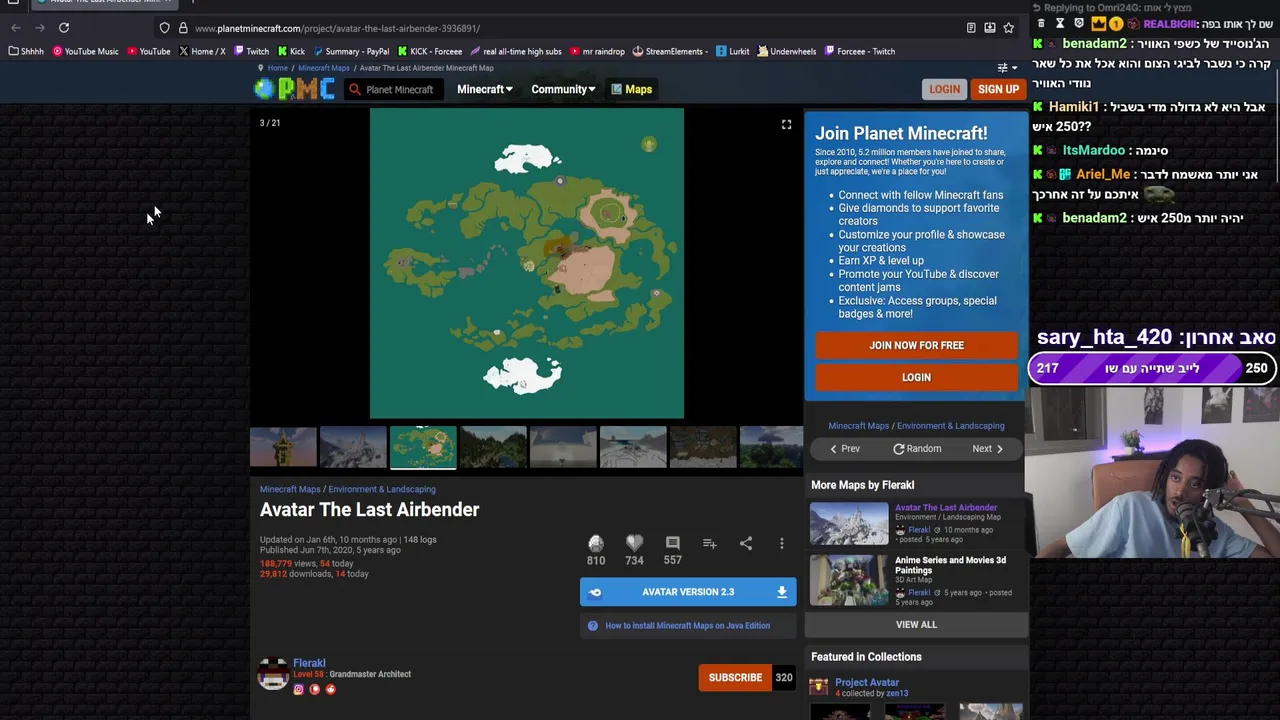
Task: Click the Flerakl author name
Action: pyautogui.click(x=309, y=663)
